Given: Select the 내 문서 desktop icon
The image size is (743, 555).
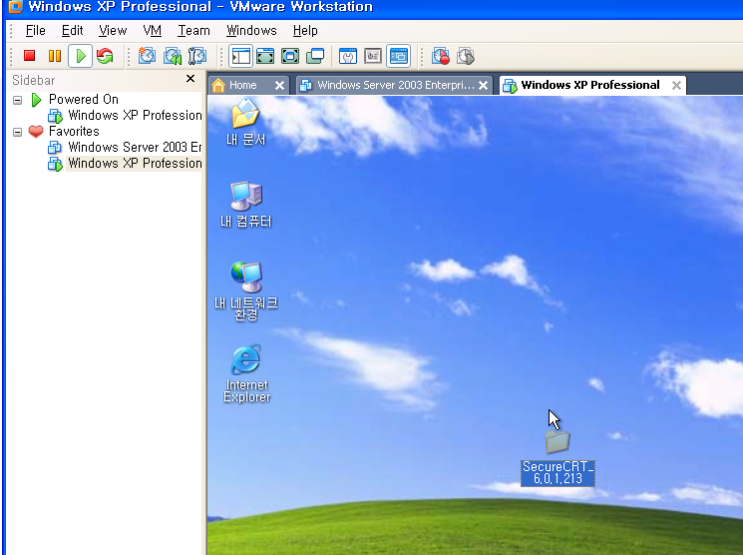Looking at the screenshot, I should click(245, 122).
